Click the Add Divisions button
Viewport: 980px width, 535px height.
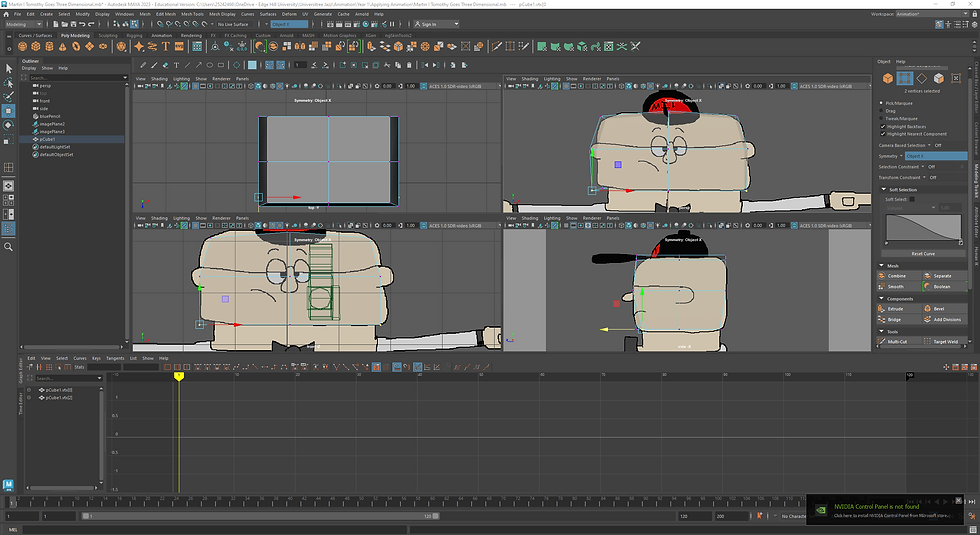coord(947,319)
